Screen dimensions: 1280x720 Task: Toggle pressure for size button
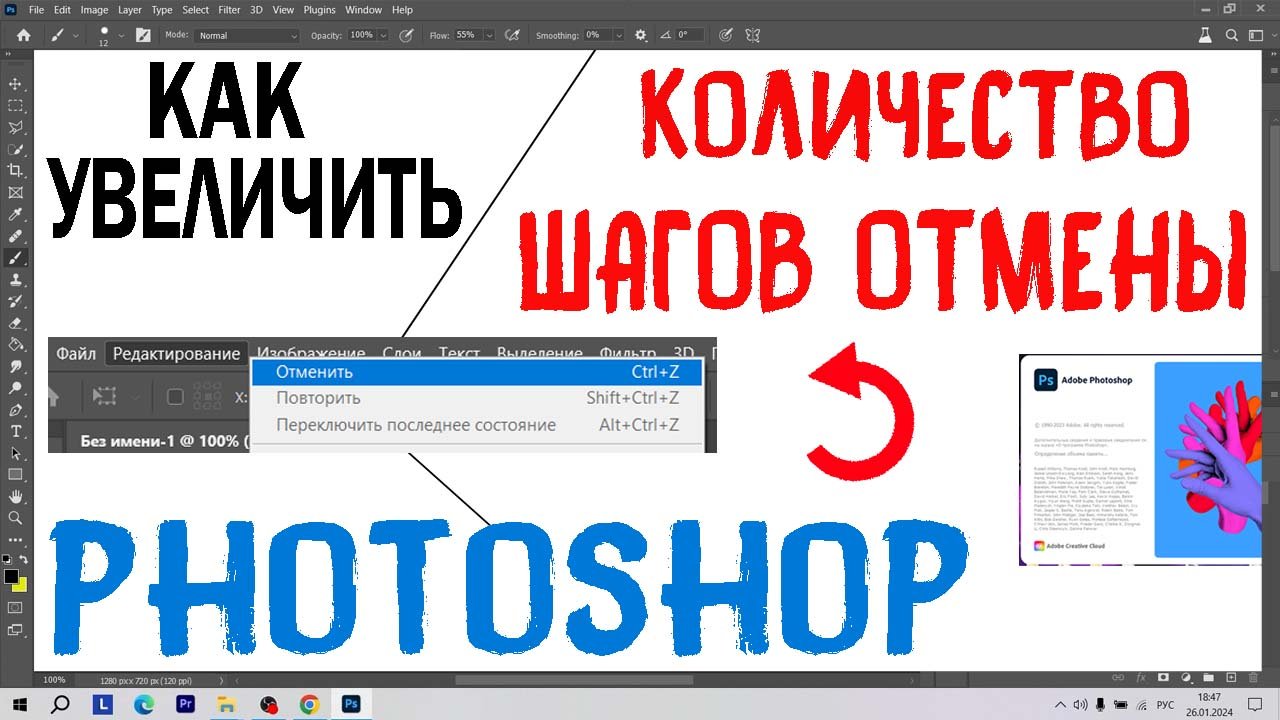click(x=726, y=35)
